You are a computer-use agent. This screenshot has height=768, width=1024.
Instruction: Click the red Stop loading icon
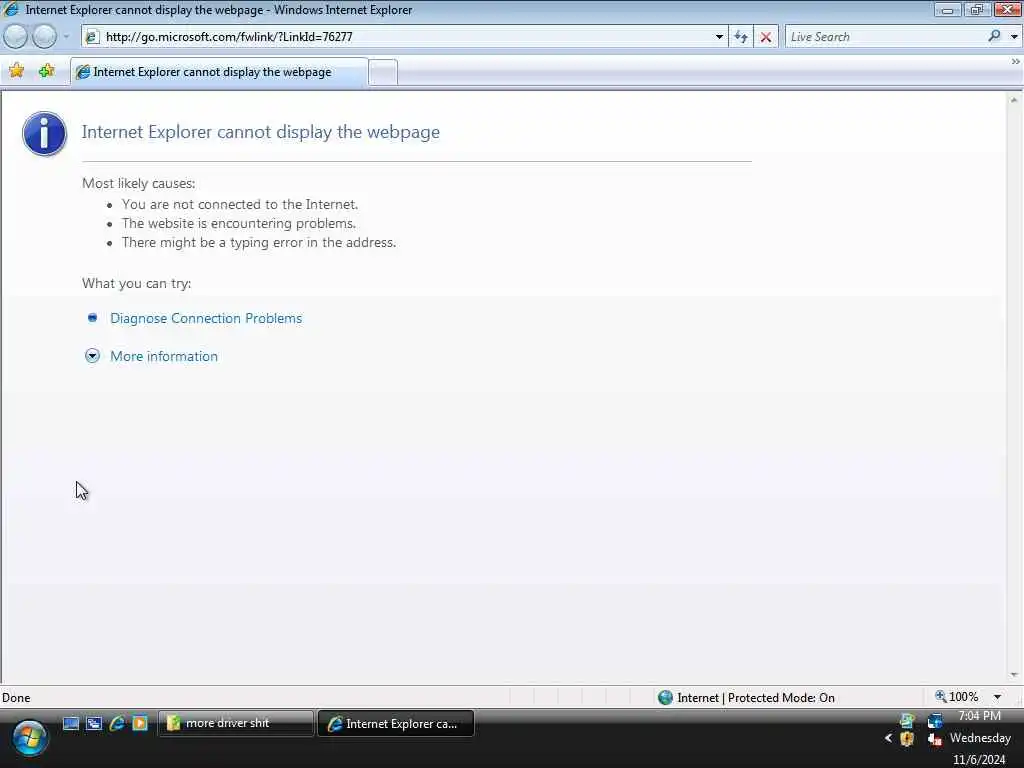tap(766, 37)
